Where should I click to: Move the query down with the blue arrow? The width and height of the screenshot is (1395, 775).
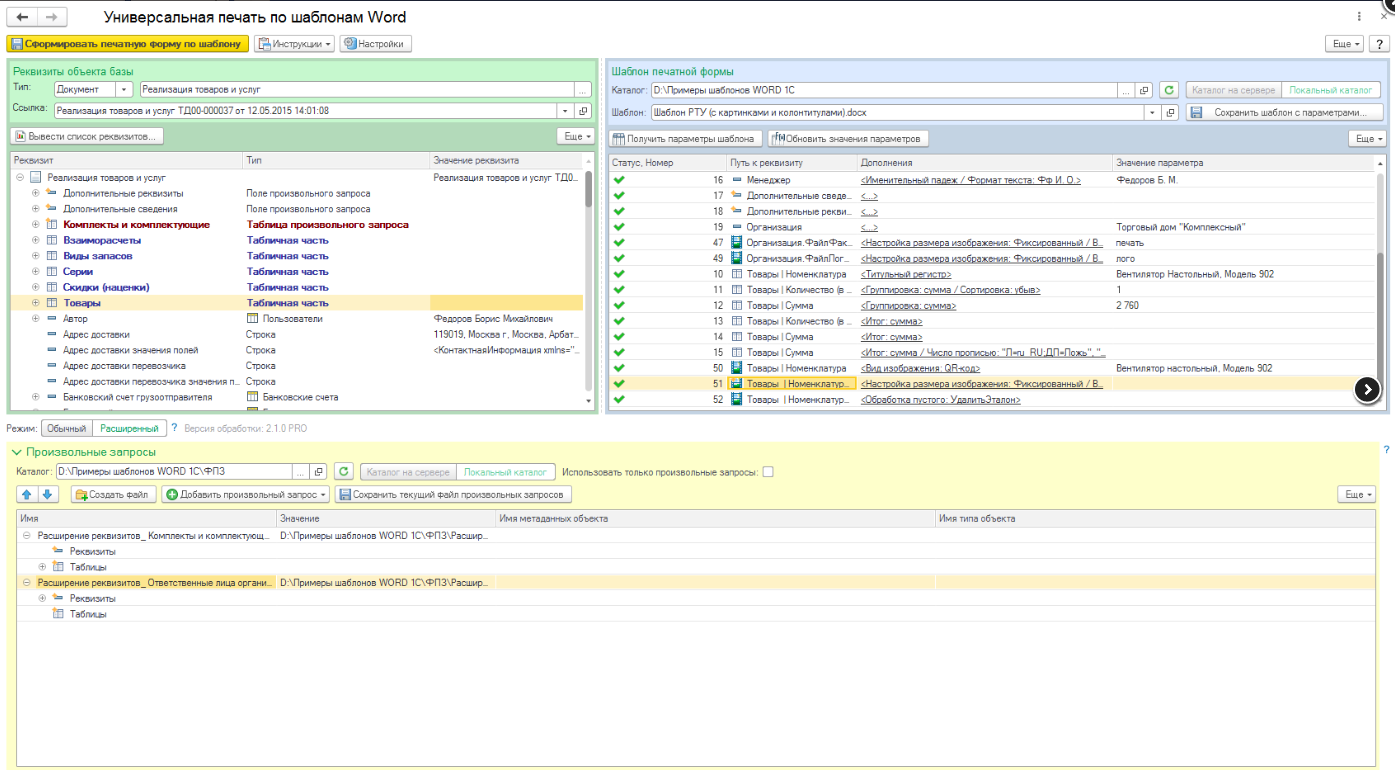[48, 494]
